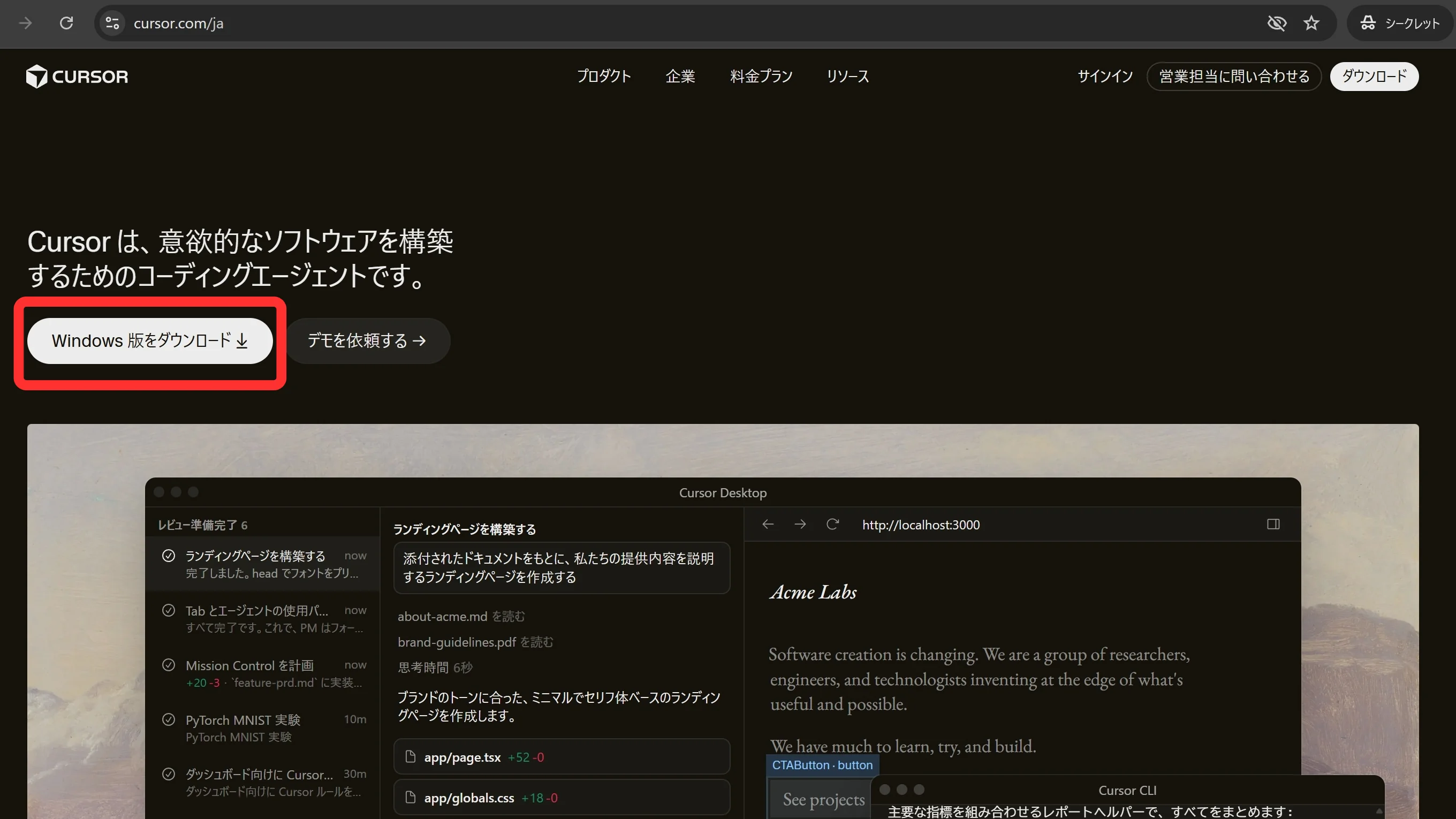Select PyTorch MNIST 実験 task row

(x=263, y=728)
